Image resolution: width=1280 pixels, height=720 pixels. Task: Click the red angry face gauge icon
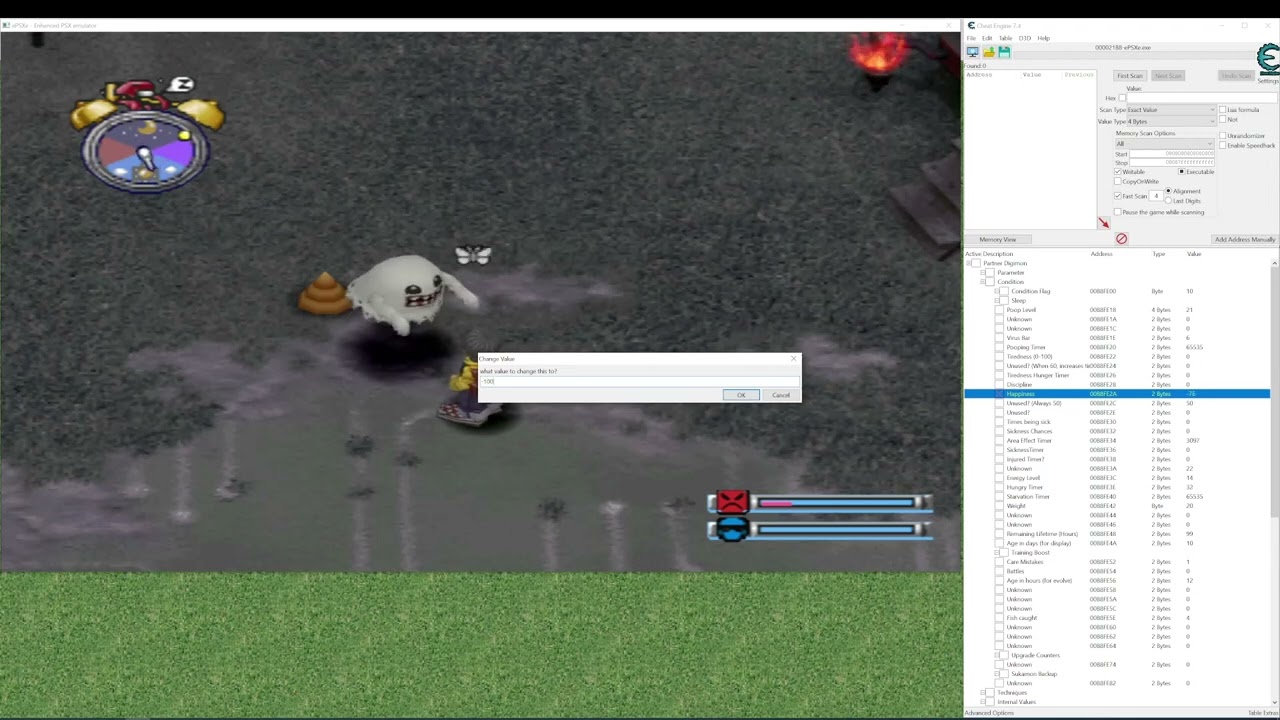click(733, 502)
